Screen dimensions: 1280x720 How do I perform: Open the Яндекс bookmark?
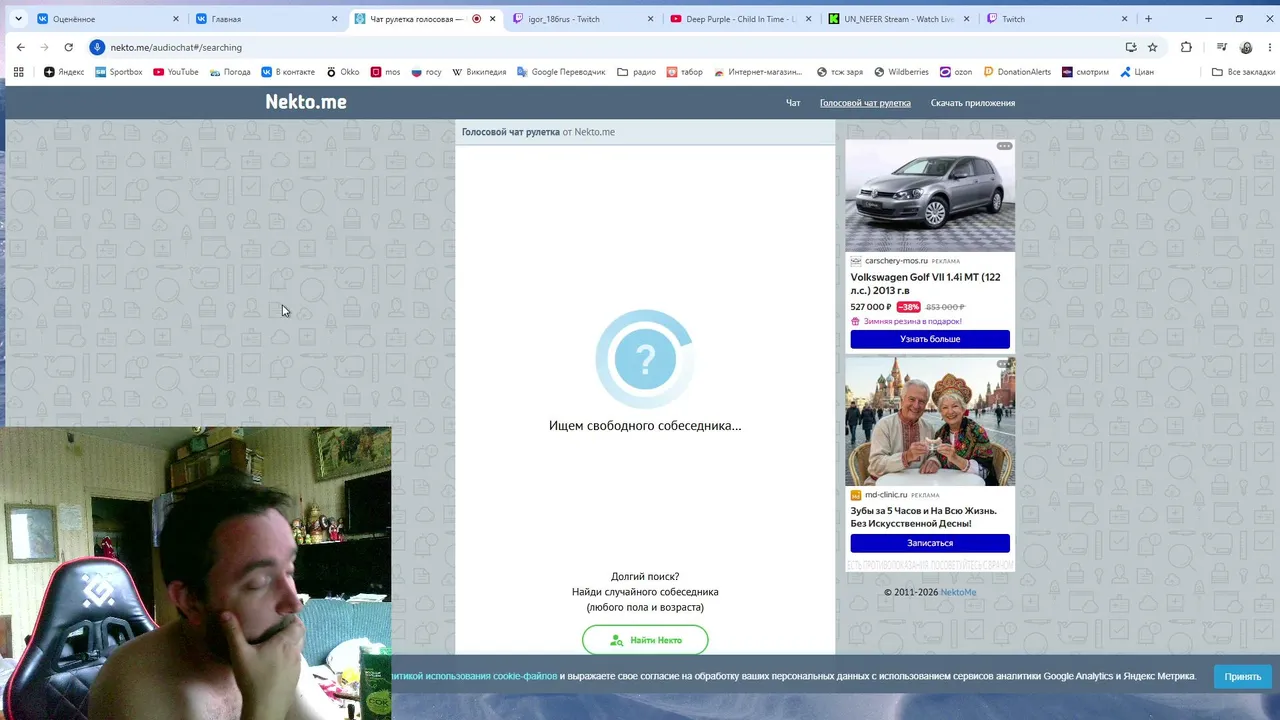pos(64,72)
